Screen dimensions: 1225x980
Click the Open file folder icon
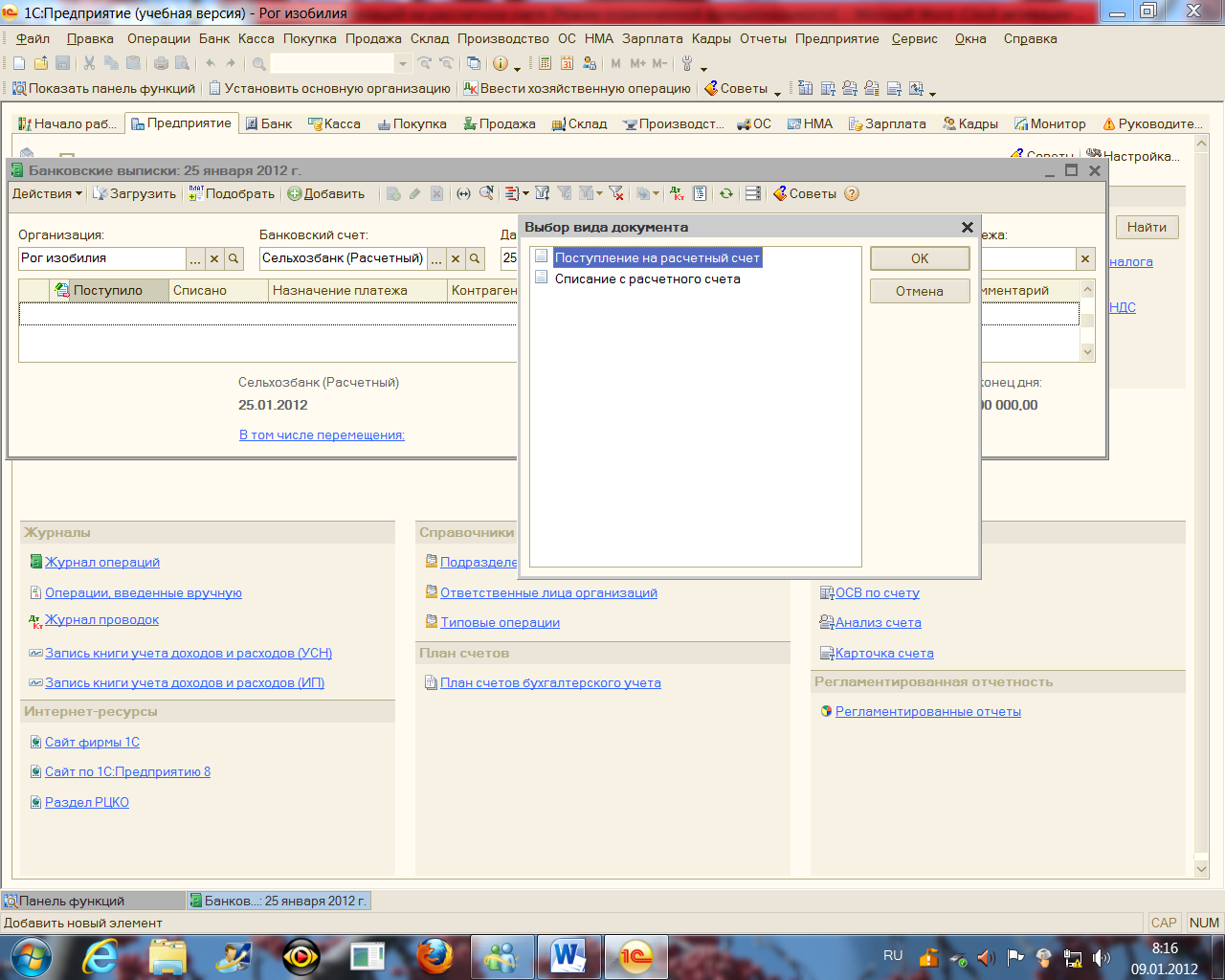coord(41,63)
